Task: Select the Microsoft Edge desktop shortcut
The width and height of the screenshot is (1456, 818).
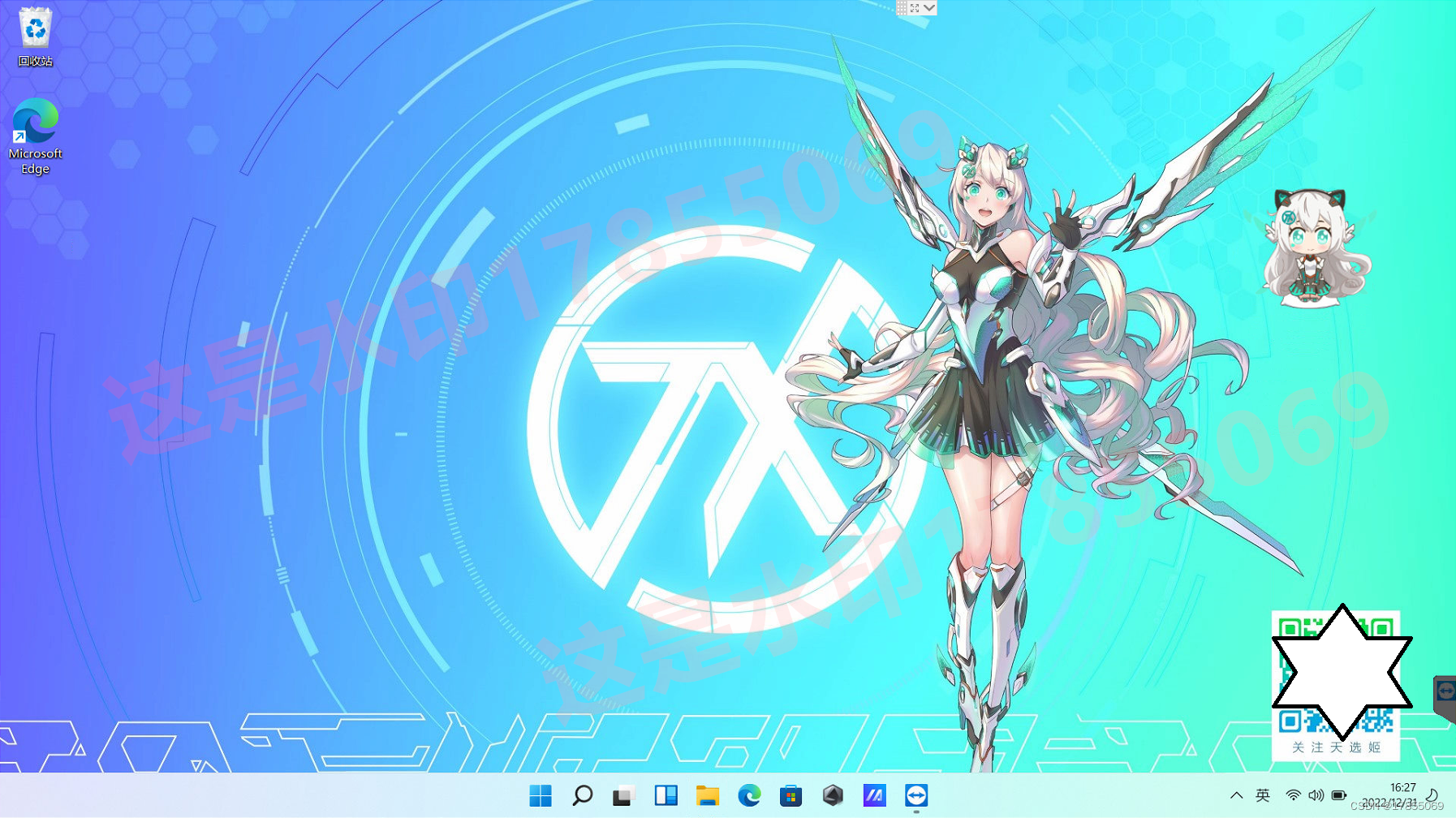Action: 35,136
